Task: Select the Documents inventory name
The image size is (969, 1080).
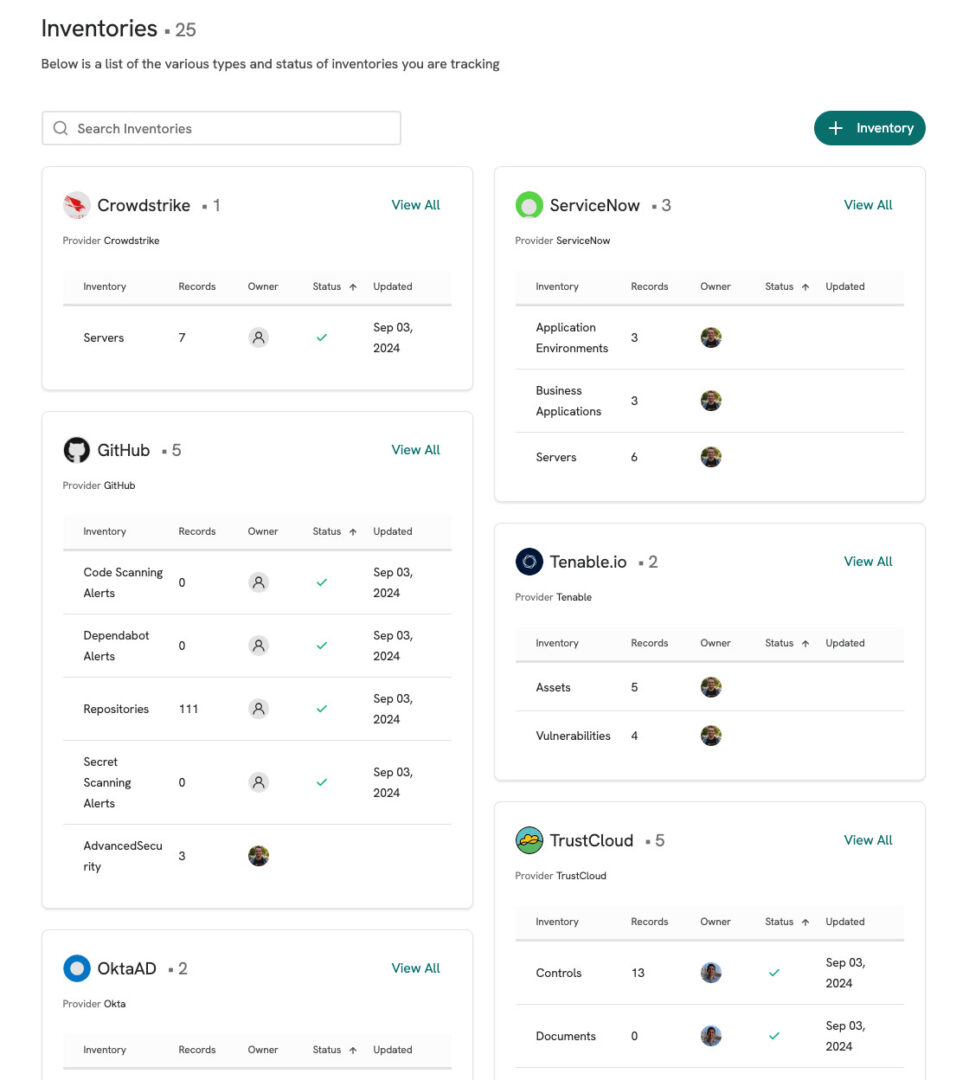Action: (x=565, y=1036)
